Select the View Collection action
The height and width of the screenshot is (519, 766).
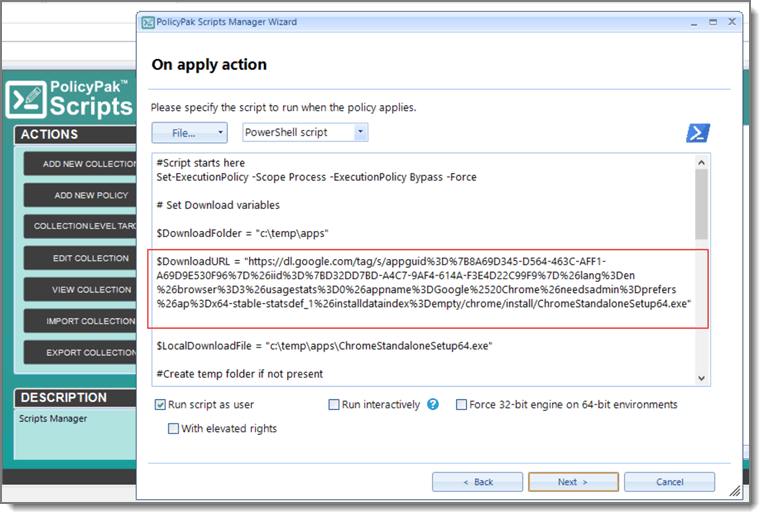pos(81,290)
